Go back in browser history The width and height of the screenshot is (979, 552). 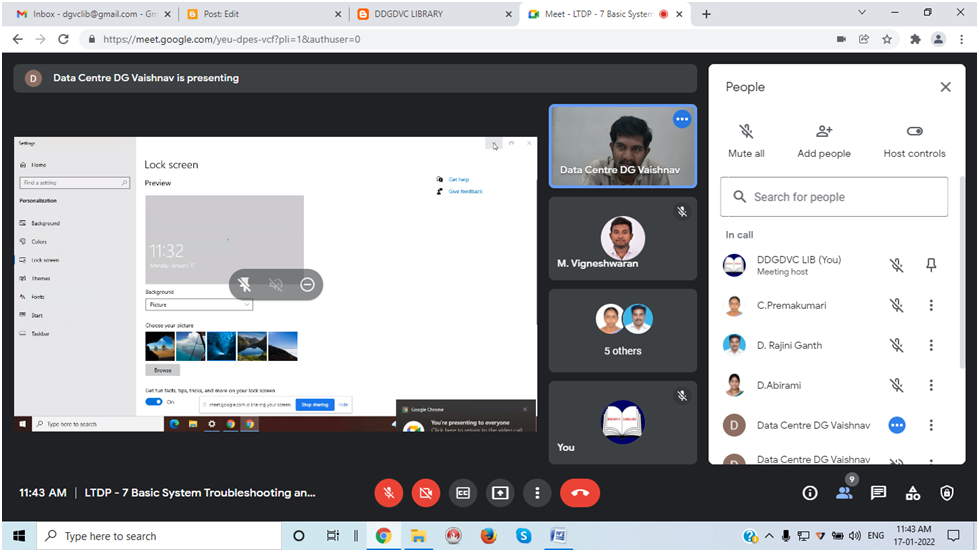pos(17,39)
